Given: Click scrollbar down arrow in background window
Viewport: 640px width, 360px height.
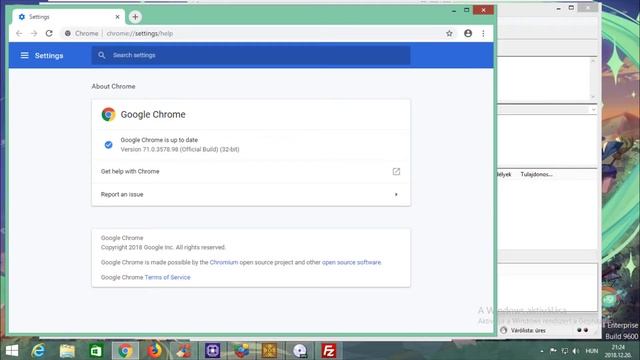Looking at the screenshot, I should [593, 97].
